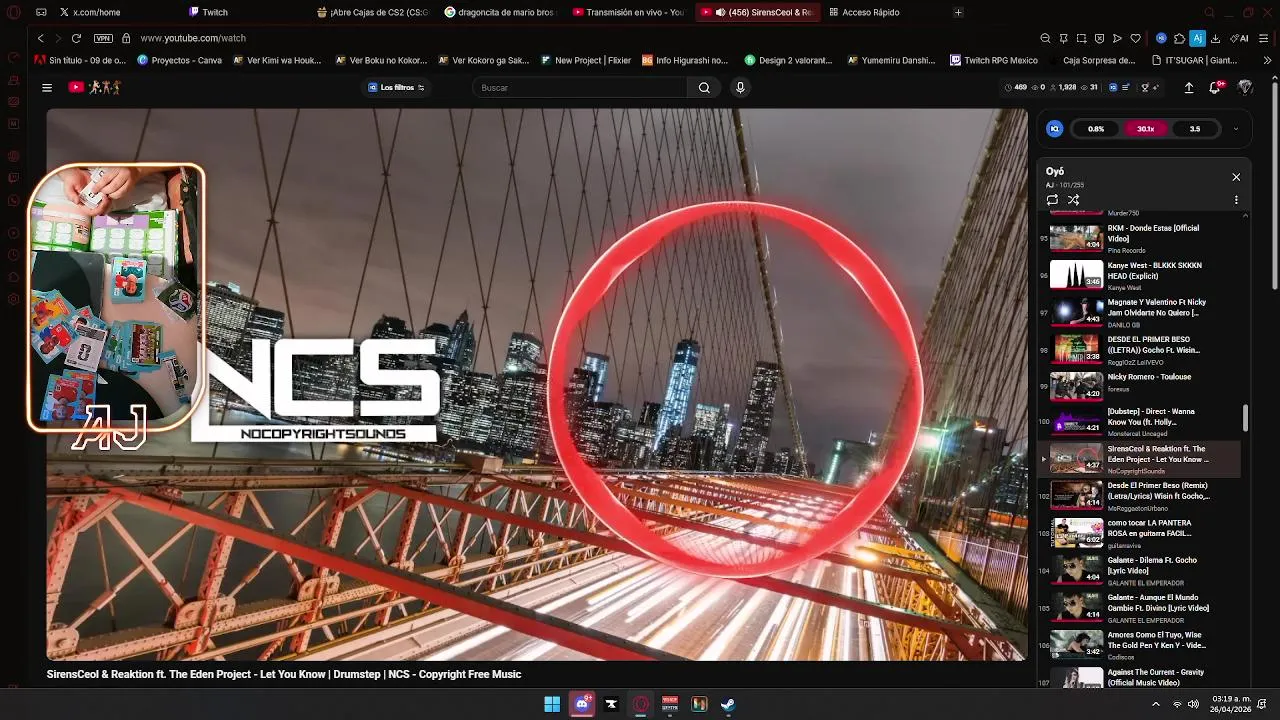
Task: Open Opera GX from the taskbar
Action: click(640, 704)
